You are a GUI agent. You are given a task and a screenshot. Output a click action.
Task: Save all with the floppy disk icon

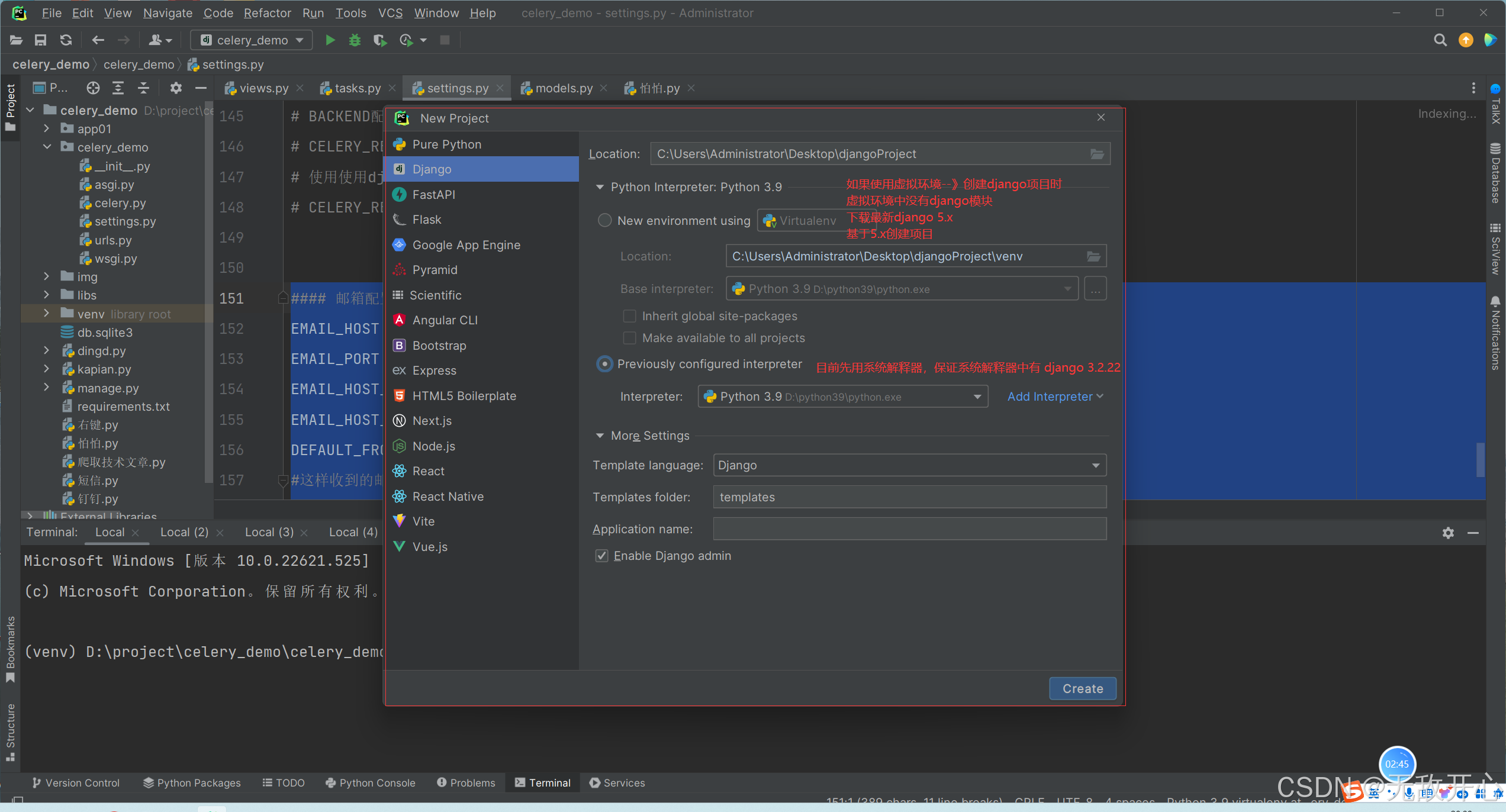(x=40, y=40)
